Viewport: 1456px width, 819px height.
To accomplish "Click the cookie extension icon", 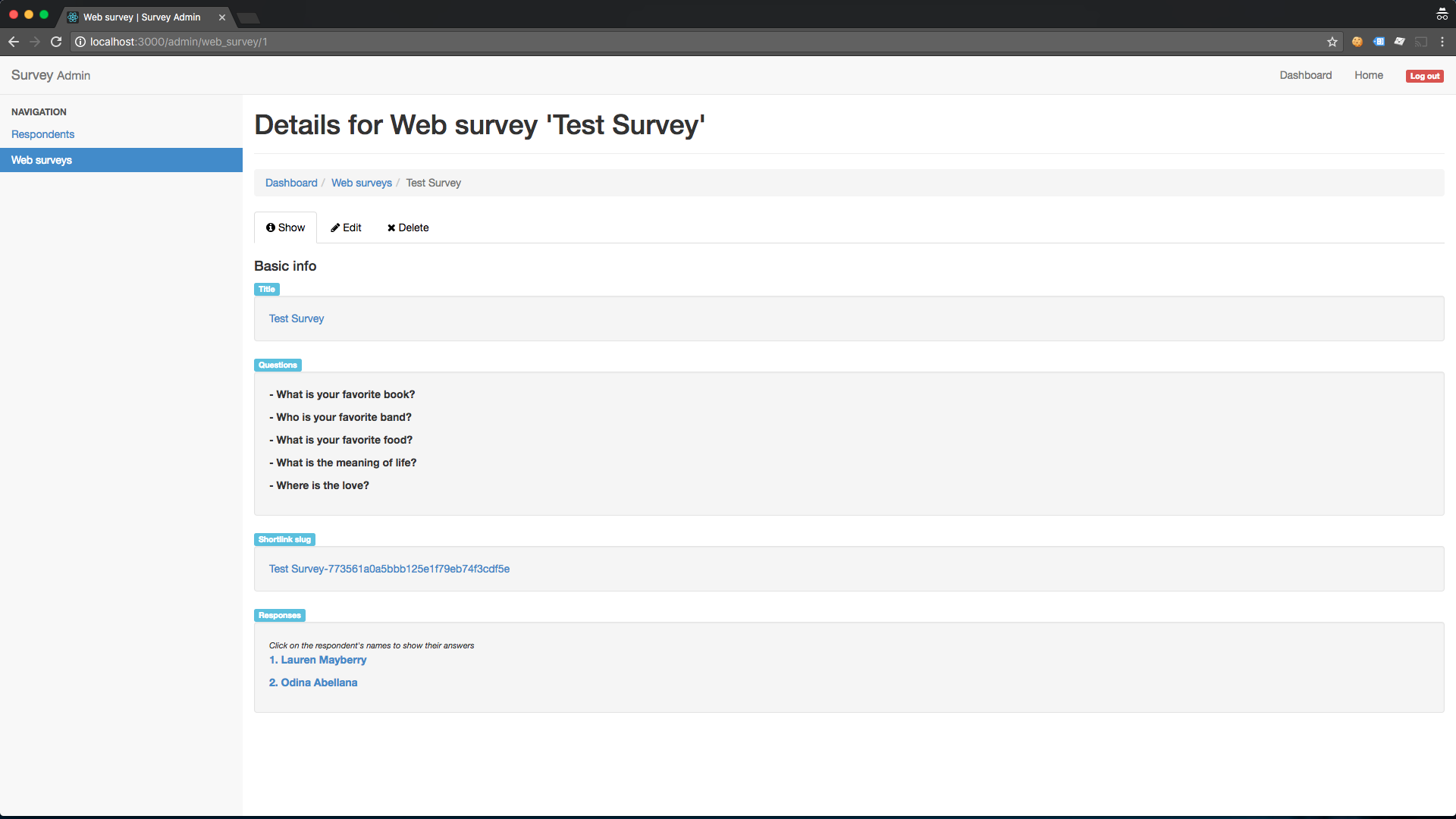I will click(1357, 42).
